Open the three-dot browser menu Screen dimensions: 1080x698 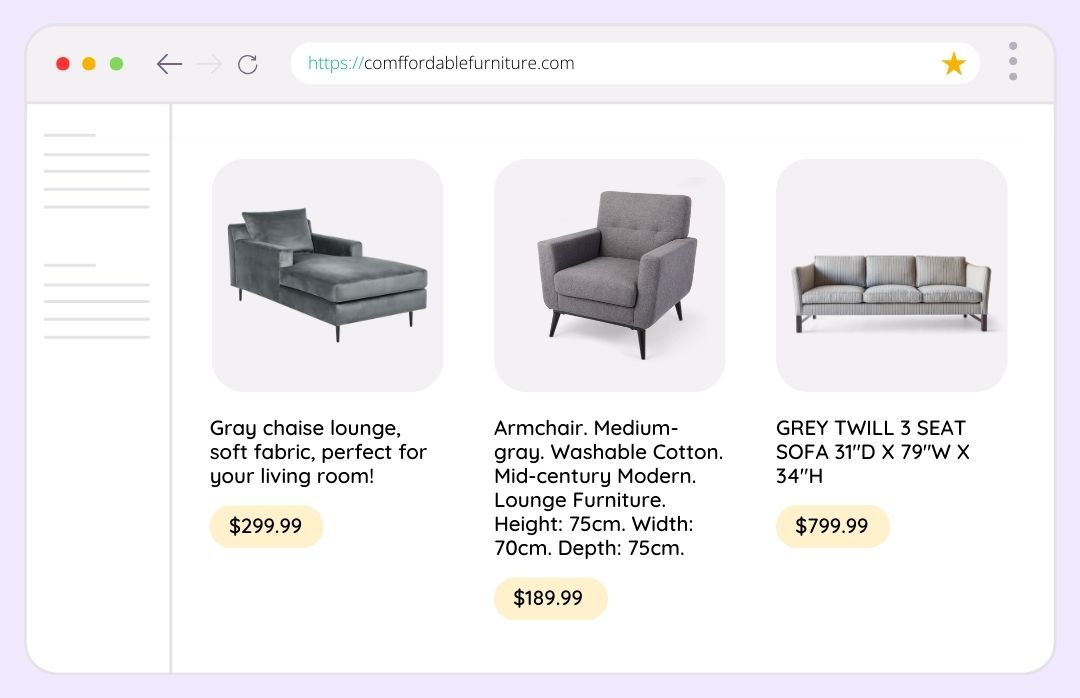(1012, 61)
